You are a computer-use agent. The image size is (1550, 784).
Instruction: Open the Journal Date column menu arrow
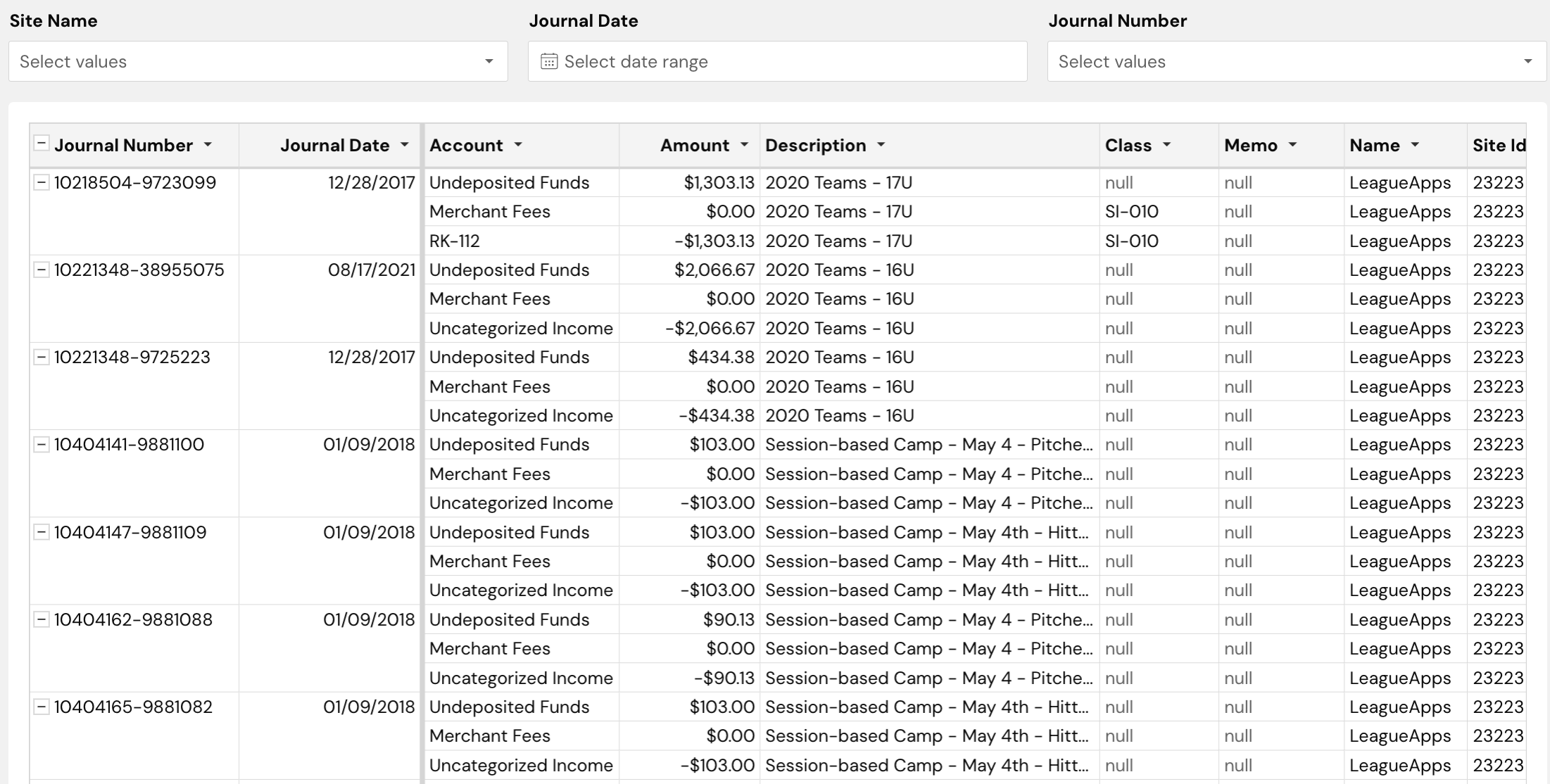[x=405, y=145]
